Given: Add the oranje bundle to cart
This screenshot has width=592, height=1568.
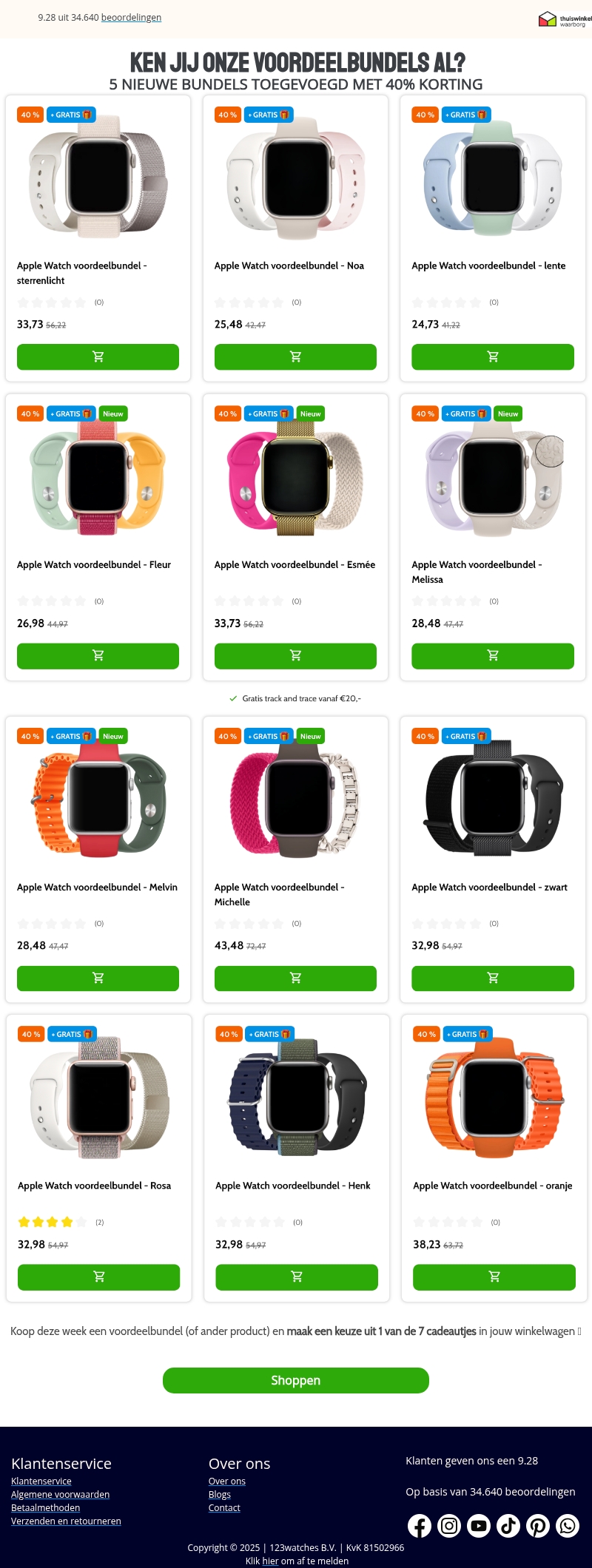Looking at the screenshot, I should point(494,1277).
